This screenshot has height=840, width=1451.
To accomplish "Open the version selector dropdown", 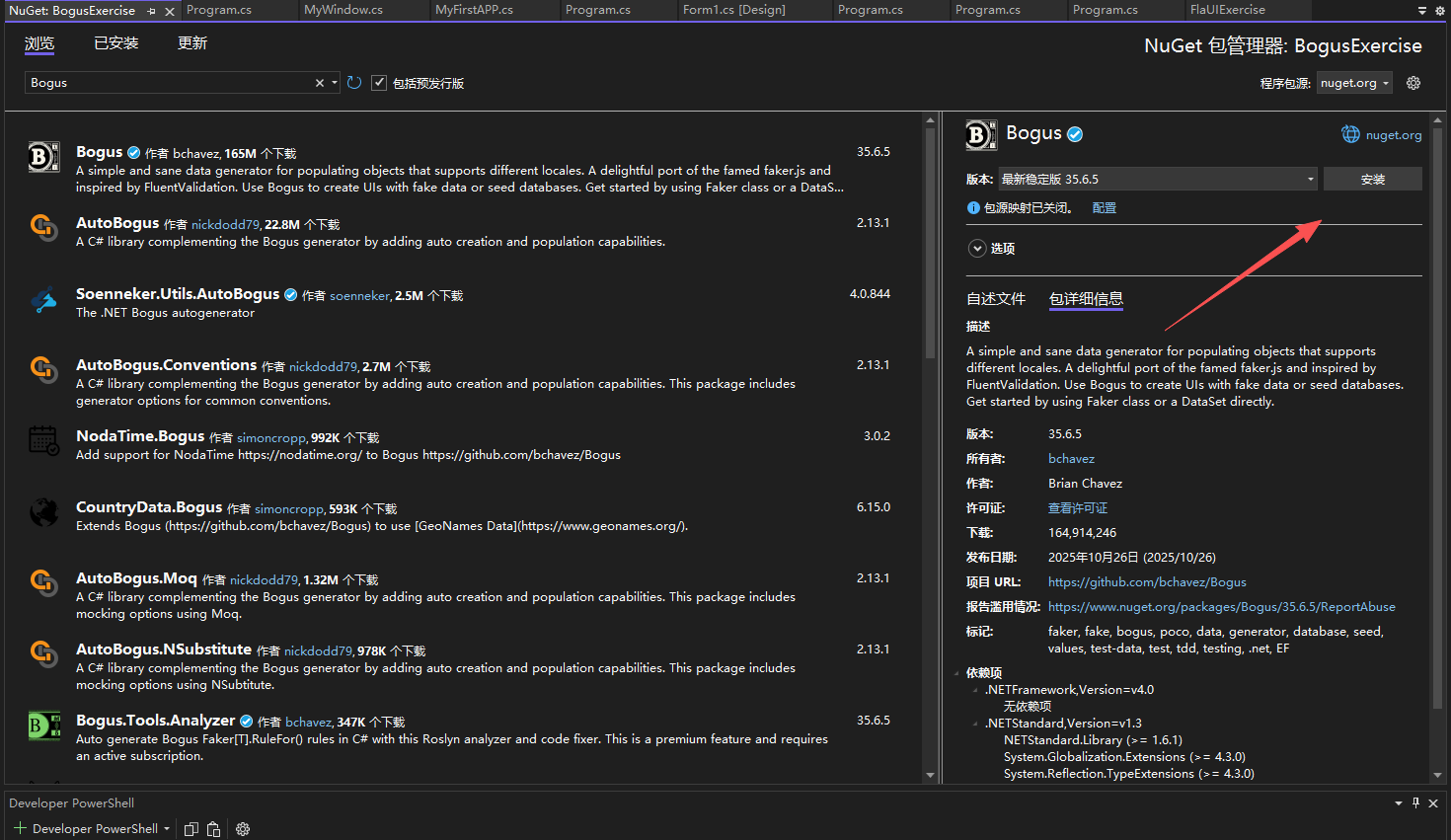I will [x=1158, y=179].
